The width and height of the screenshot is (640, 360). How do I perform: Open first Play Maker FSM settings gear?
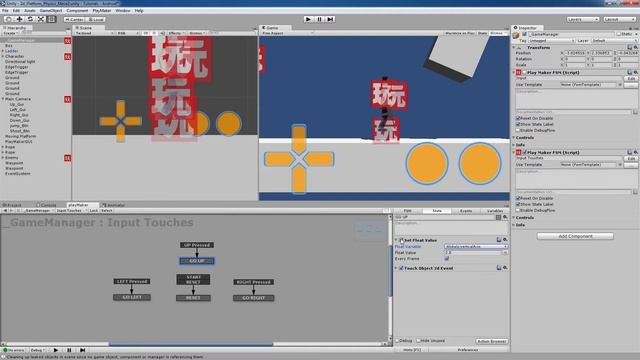pyautogui.click(x=636, y=72)
